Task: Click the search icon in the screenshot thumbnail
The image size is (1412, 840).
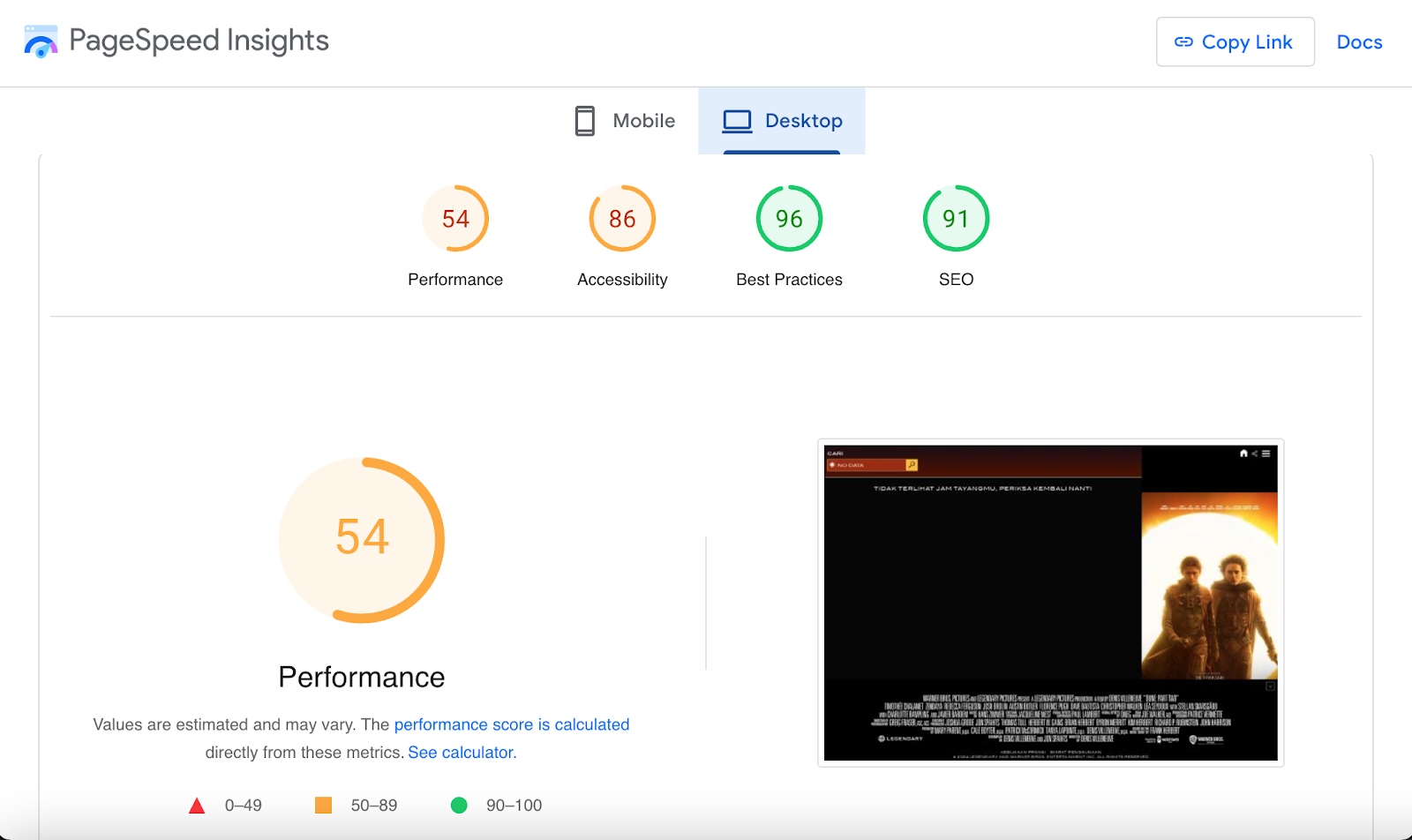Action: (x=912, y=465)
